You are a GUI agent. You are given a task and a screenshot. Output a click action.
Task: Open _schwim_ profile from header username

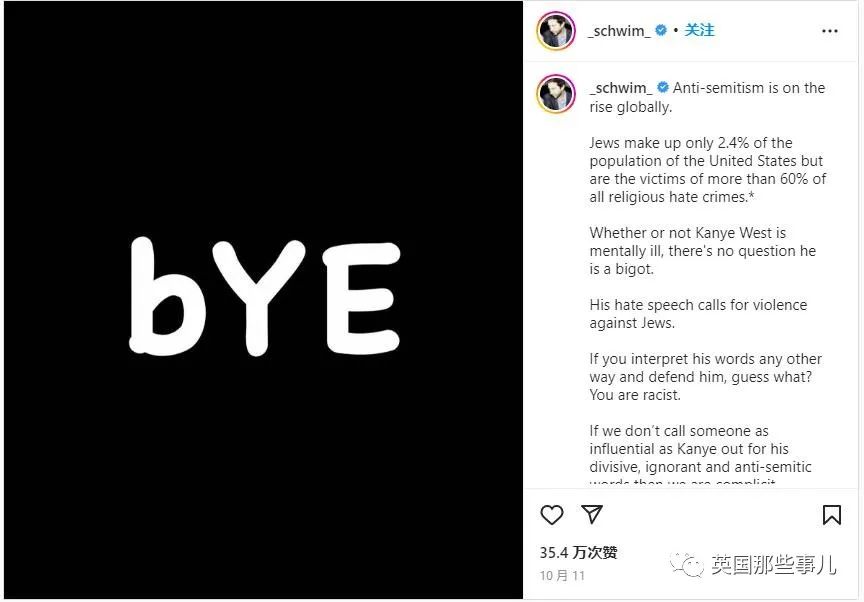tap(619, 30)
